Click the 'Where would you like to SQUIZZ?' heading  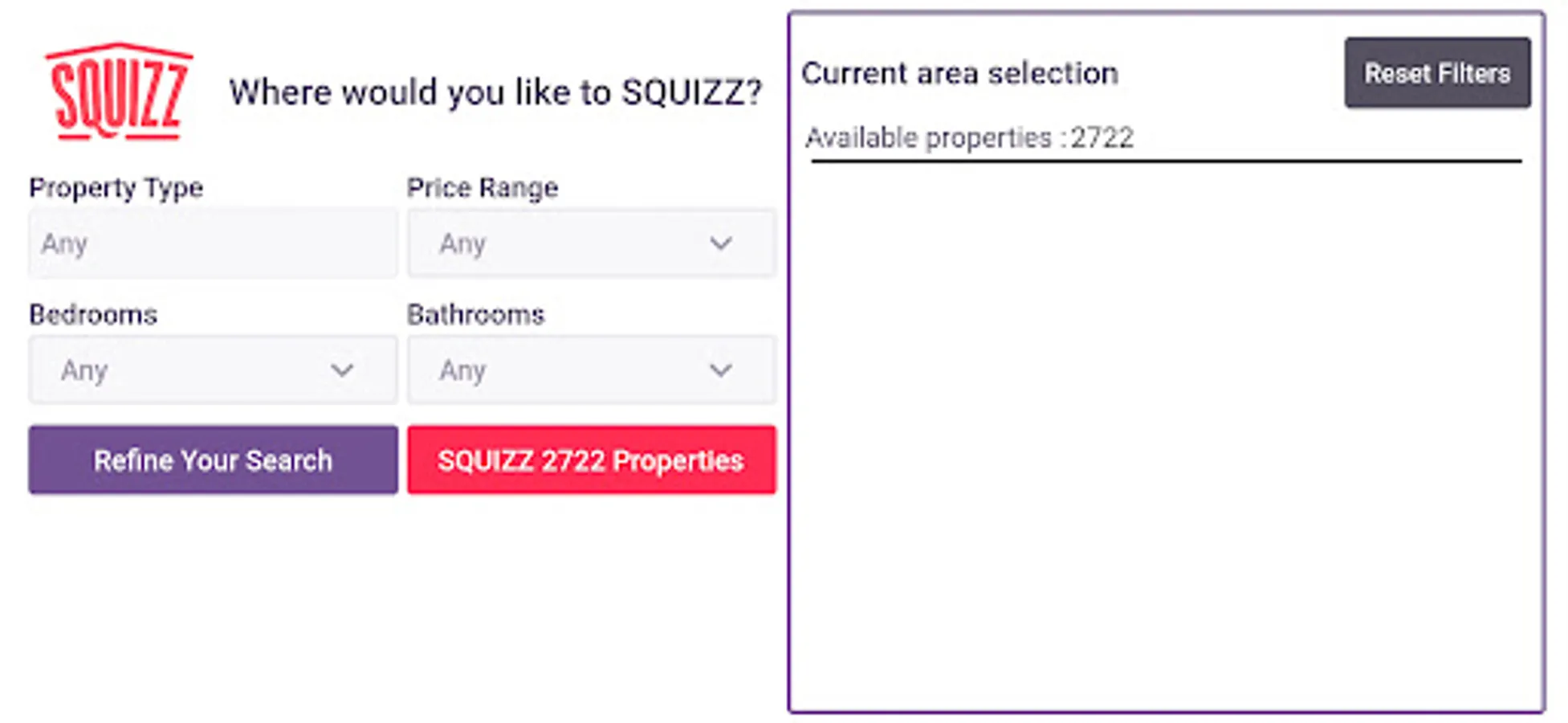pyautogui.click(x=495, y=92)
